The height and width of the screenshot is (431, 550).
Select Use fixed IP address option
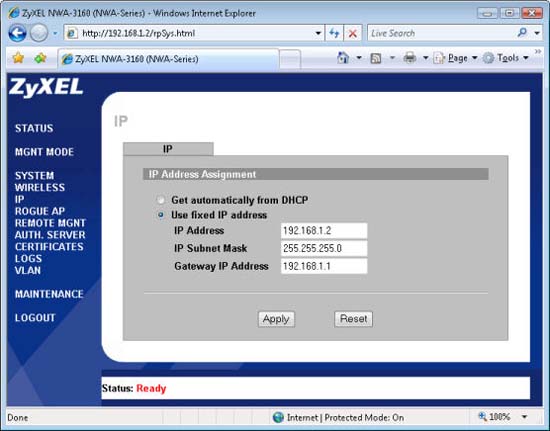coord(161,215)
